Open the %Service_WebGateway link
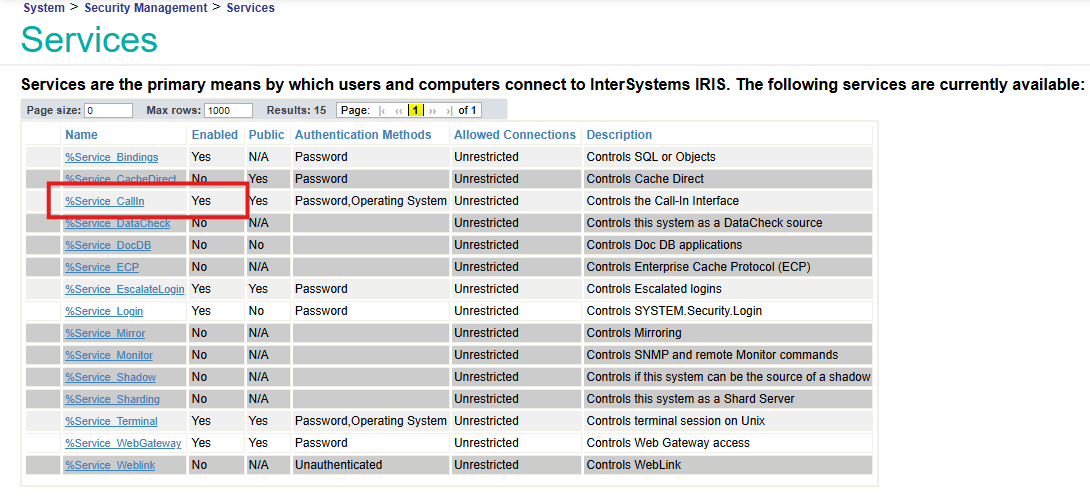This screenshot has width=1090, height=499. (123, 443)
